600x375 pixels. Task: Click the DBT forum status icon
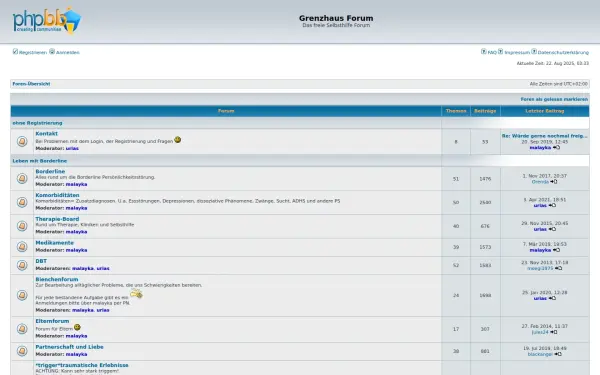pos(22,265)
